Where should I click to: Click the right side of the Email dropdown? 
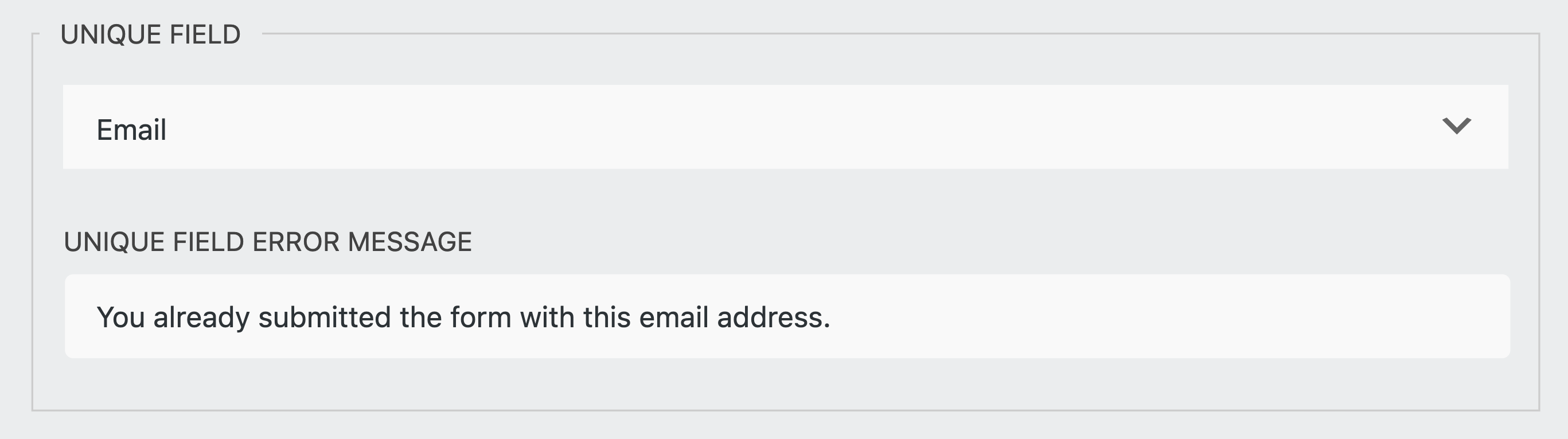[x=1400, y=128]
